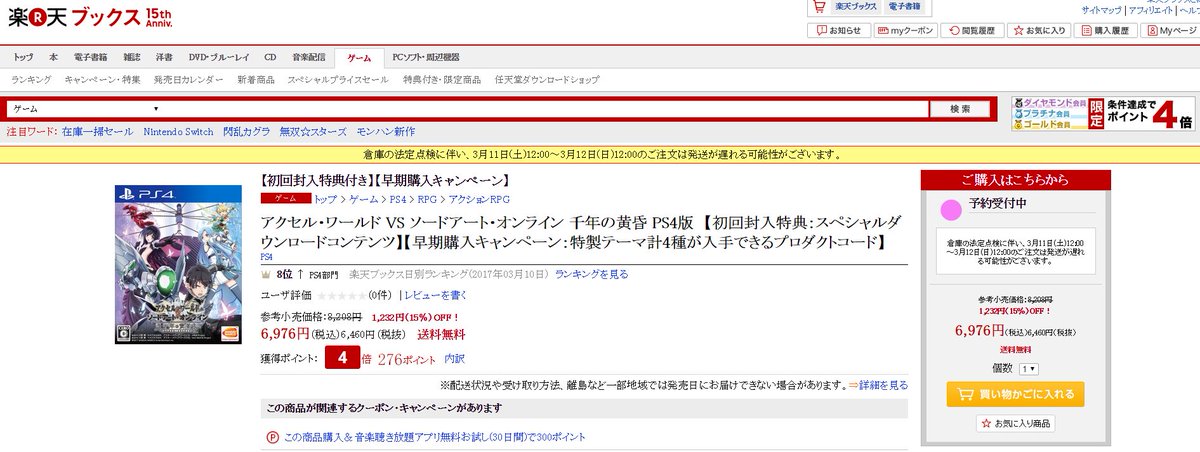Viewport: 1200px width, 452px height.
Task: Click the user rating stars
Action: click(340, 295)
